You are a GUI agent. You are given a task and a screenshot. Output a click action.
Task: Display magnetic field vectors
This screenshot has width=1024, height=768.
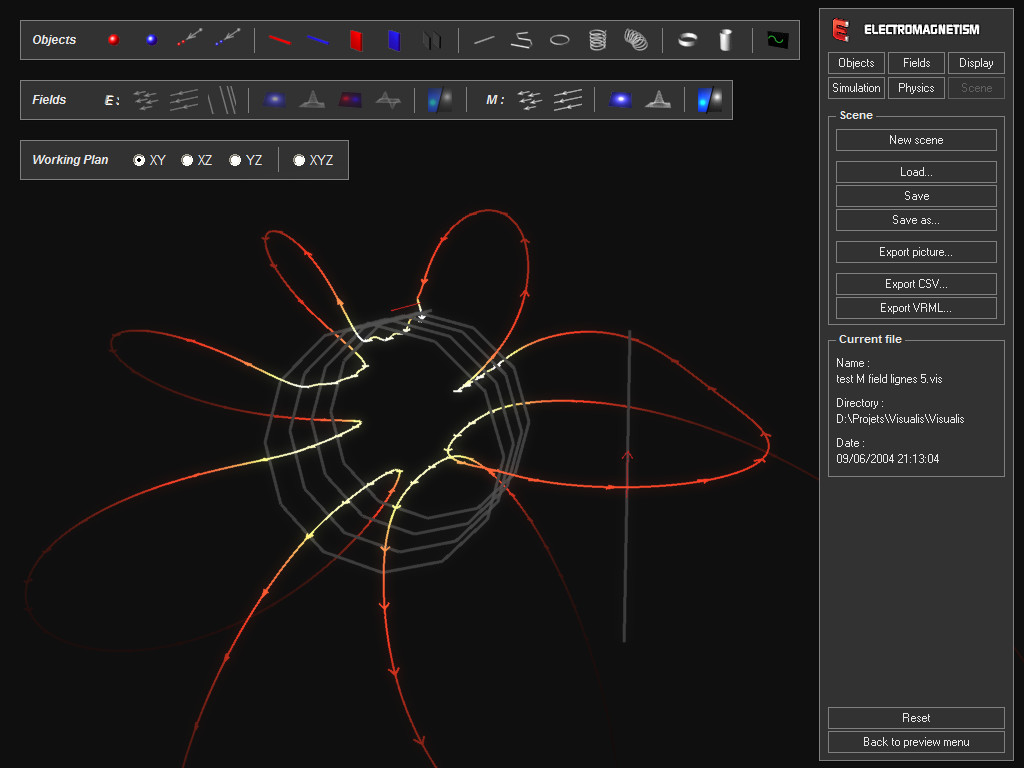click(x=530, y=100)
